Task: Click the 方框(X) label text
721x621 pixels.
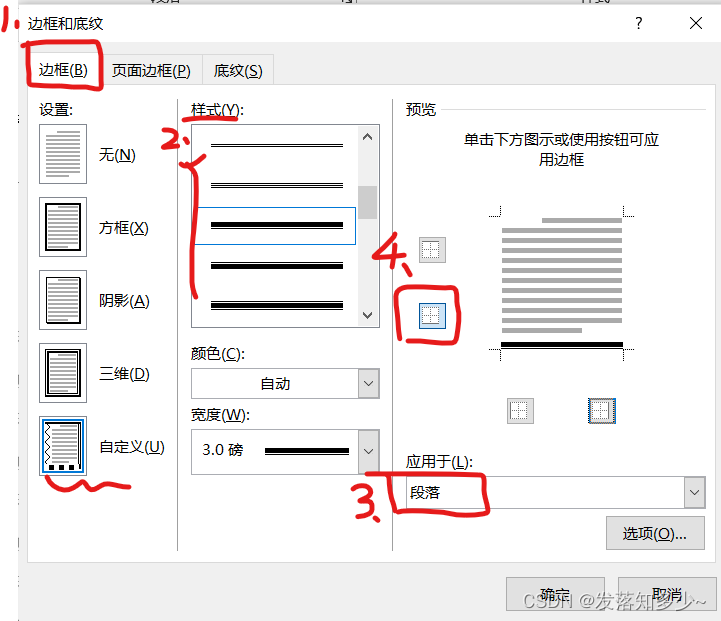Action: [124, 228]
